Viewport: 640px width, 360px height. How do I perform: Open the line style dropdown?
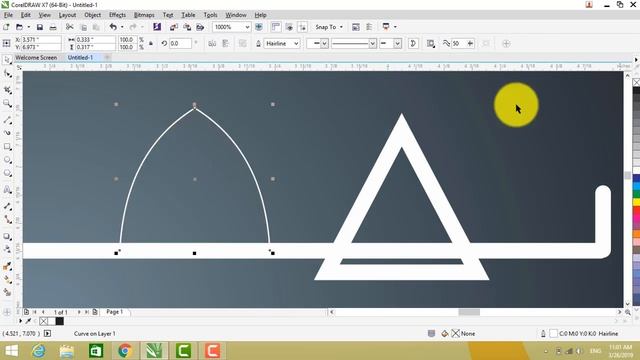tap(372, 43)
